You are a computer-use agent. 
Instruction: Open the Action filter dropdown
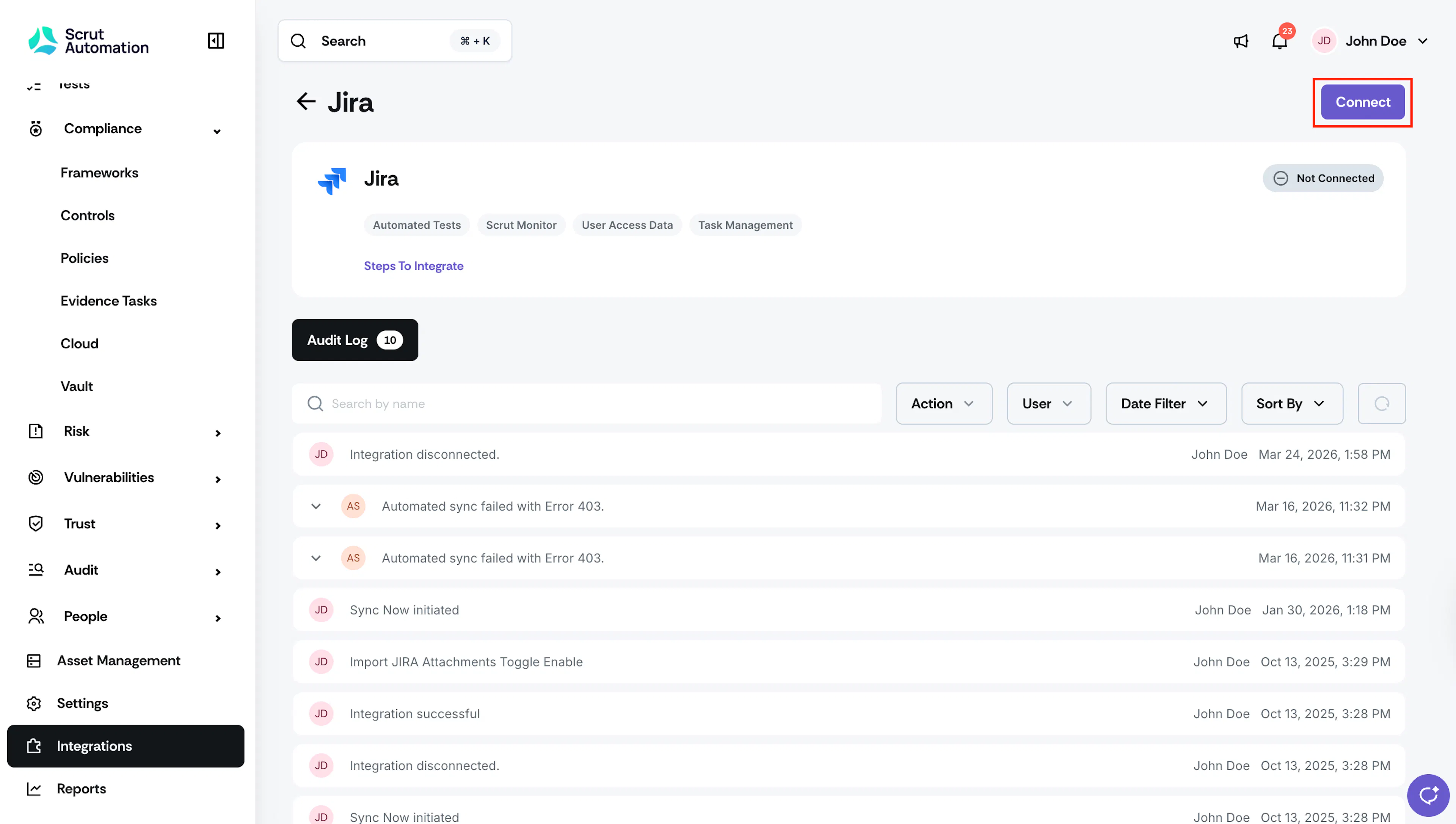click(x=944, y=404)
